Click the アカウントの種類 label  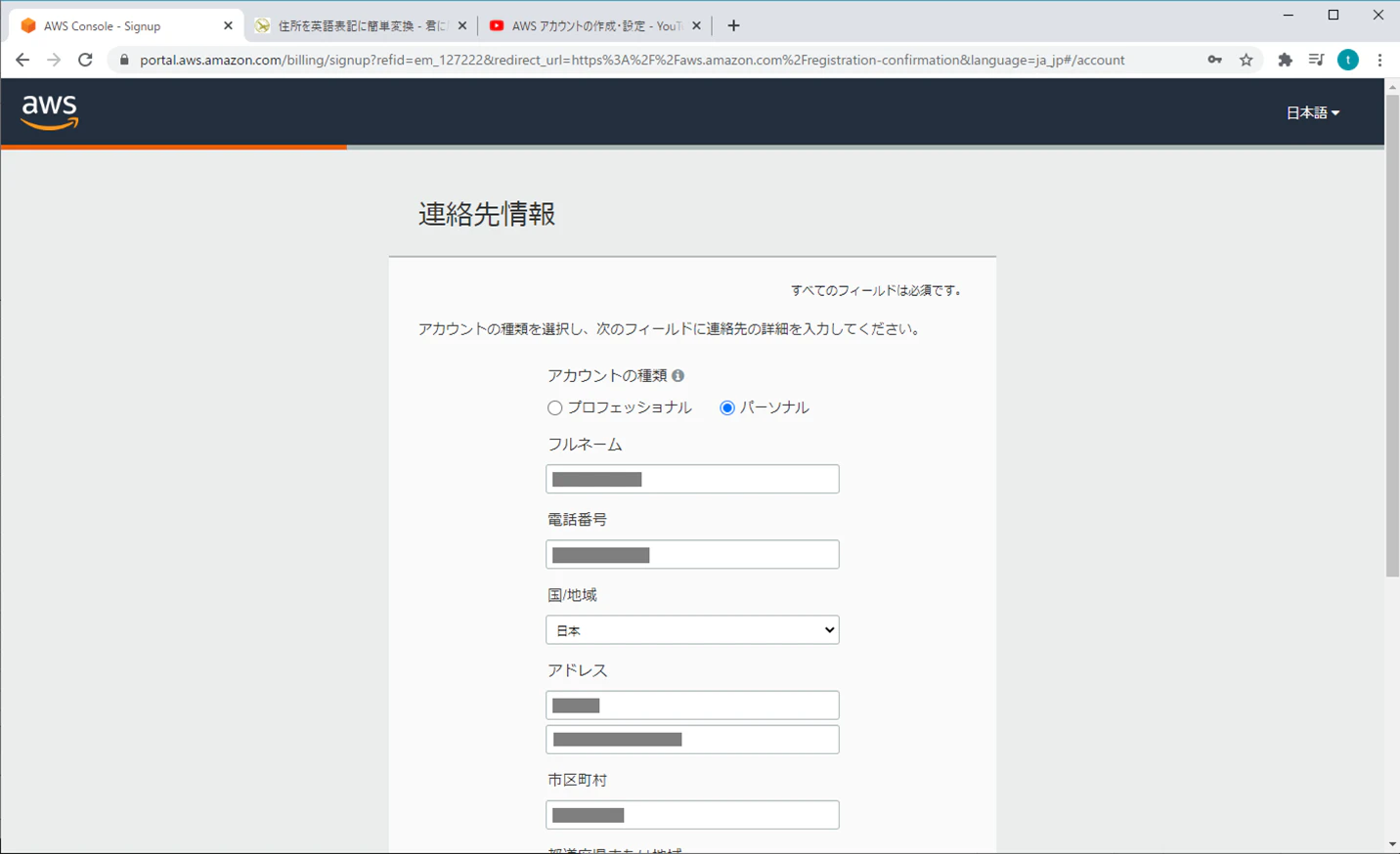click(x=607, y=375)
